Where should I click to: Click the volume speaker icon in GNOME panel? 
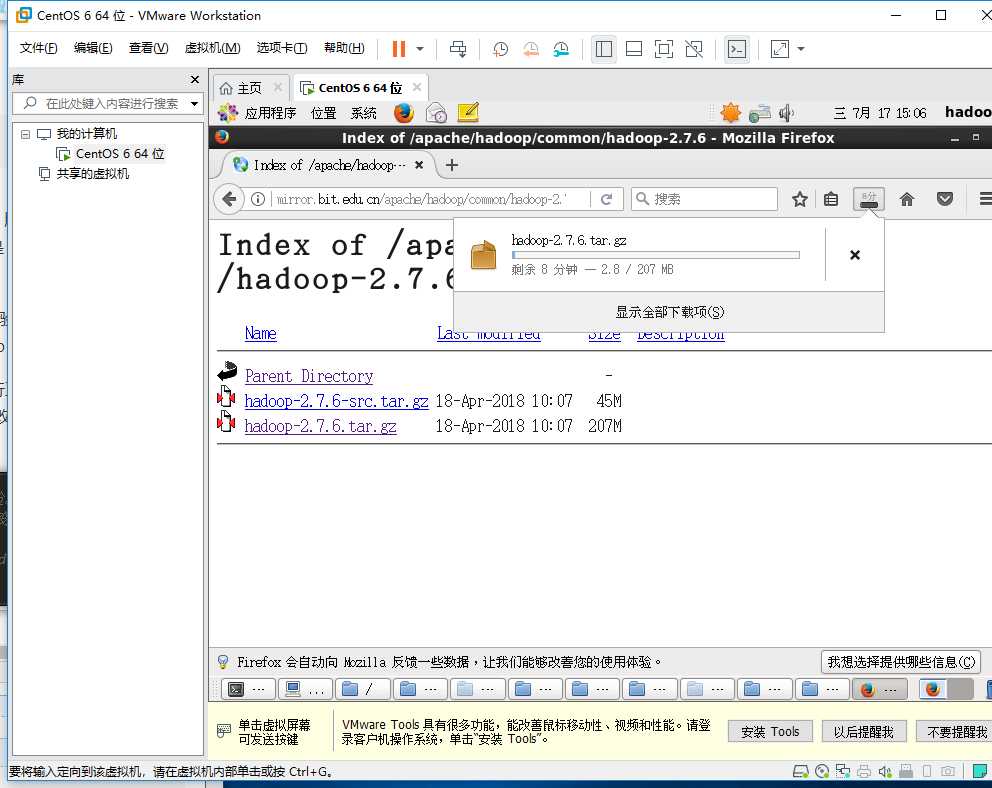tap(786, 113)
